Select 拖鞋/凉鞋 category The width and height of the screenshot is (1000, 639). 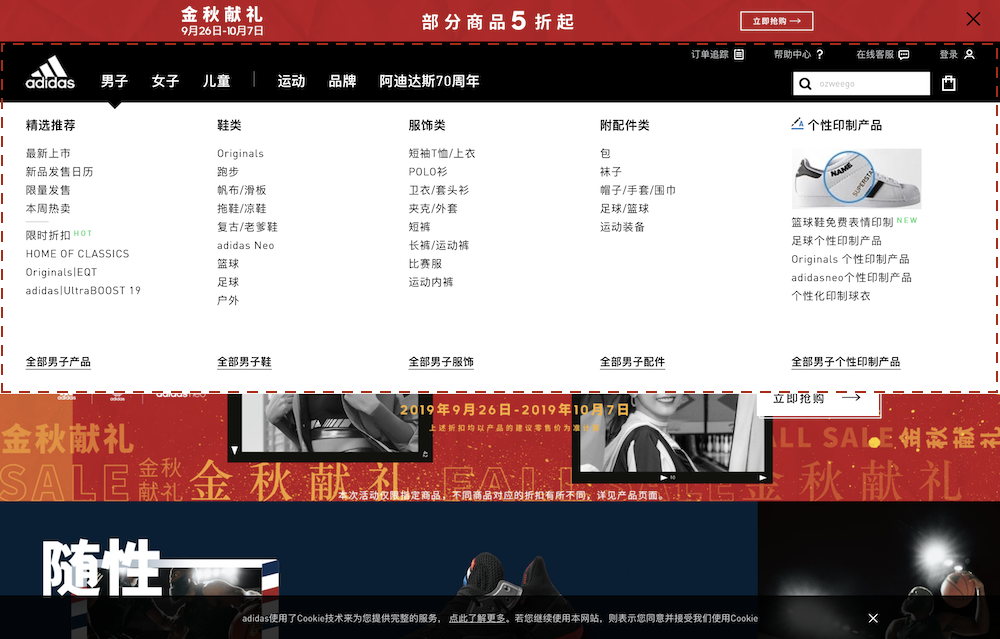[x=242, y=209]
